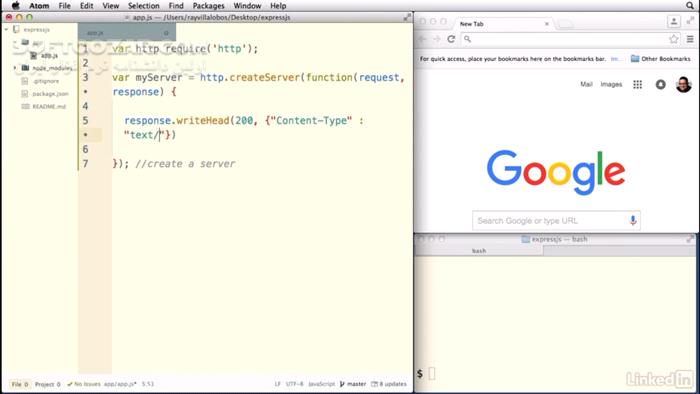Open the Google apps grid
Image resolution: width=700 pixels, height=394 pixels.
(x=638, y=85)
